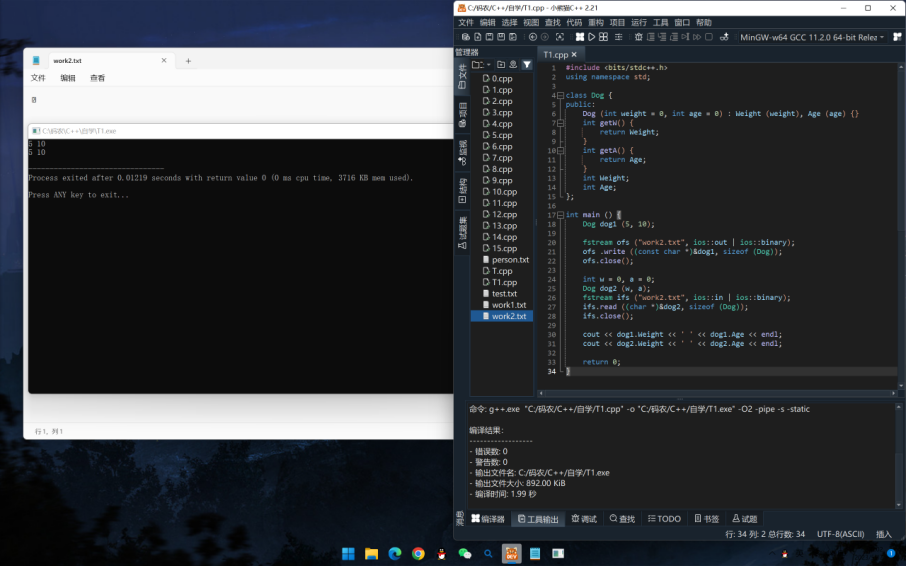
Task: Open the 工具 menu in the IDE
Action: (x=661, y=23)
